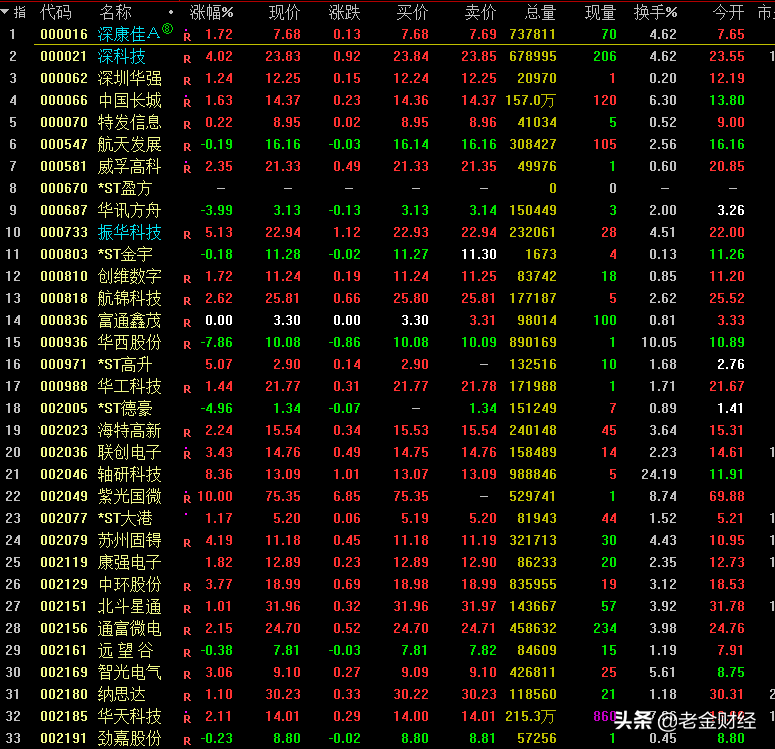The height and width of the screenshot is (749, 775).
Task: Click the R marker on 华工科技 row
Action: (x=187, y=389)
